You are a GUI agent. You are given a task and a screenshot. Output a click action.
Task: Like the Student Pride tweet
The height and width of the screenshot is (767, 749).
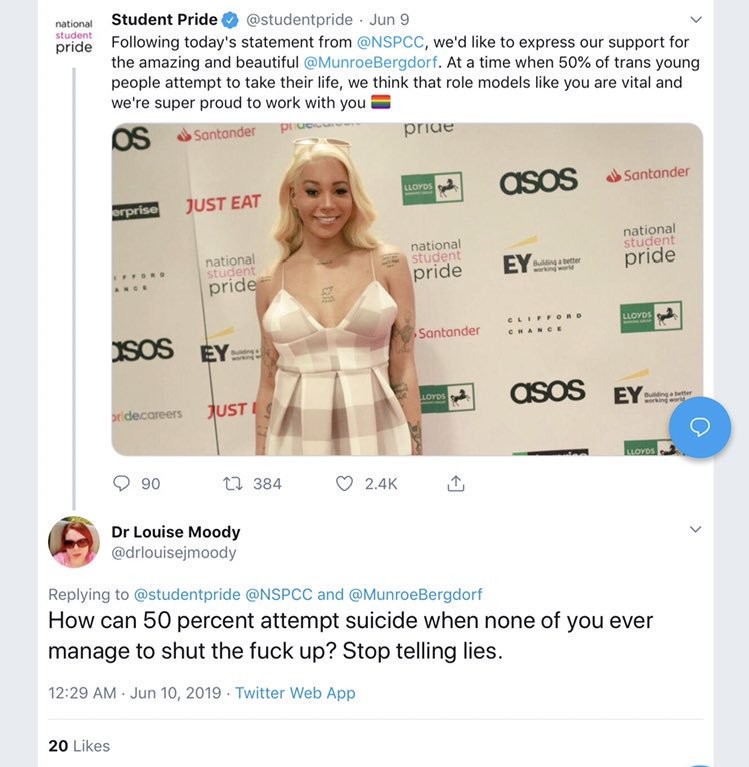[x=345, y=484]
